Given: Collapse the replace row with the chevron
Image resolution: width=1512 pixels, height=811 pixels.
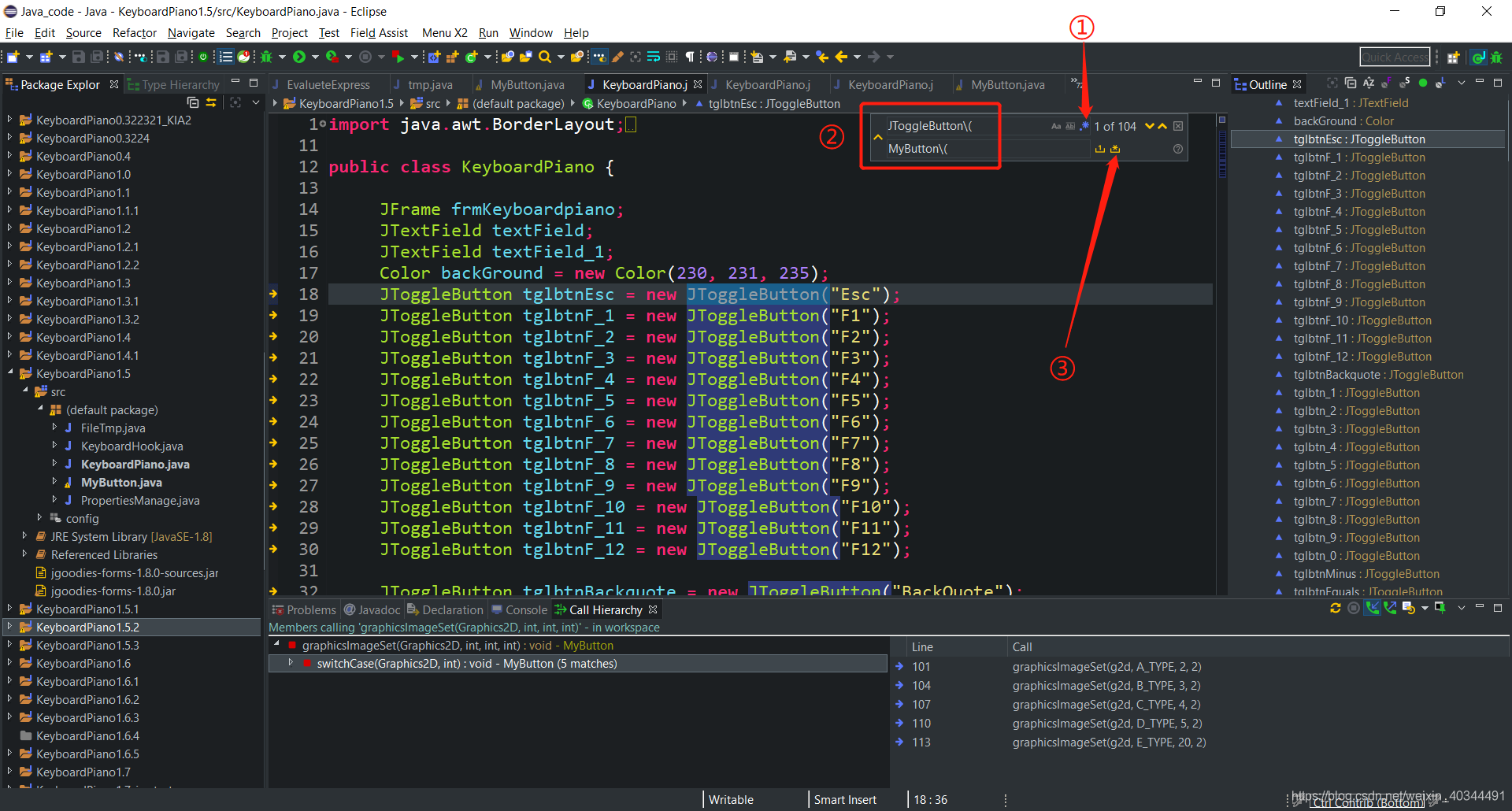Looking at the screenshot, I should [877, 137].
